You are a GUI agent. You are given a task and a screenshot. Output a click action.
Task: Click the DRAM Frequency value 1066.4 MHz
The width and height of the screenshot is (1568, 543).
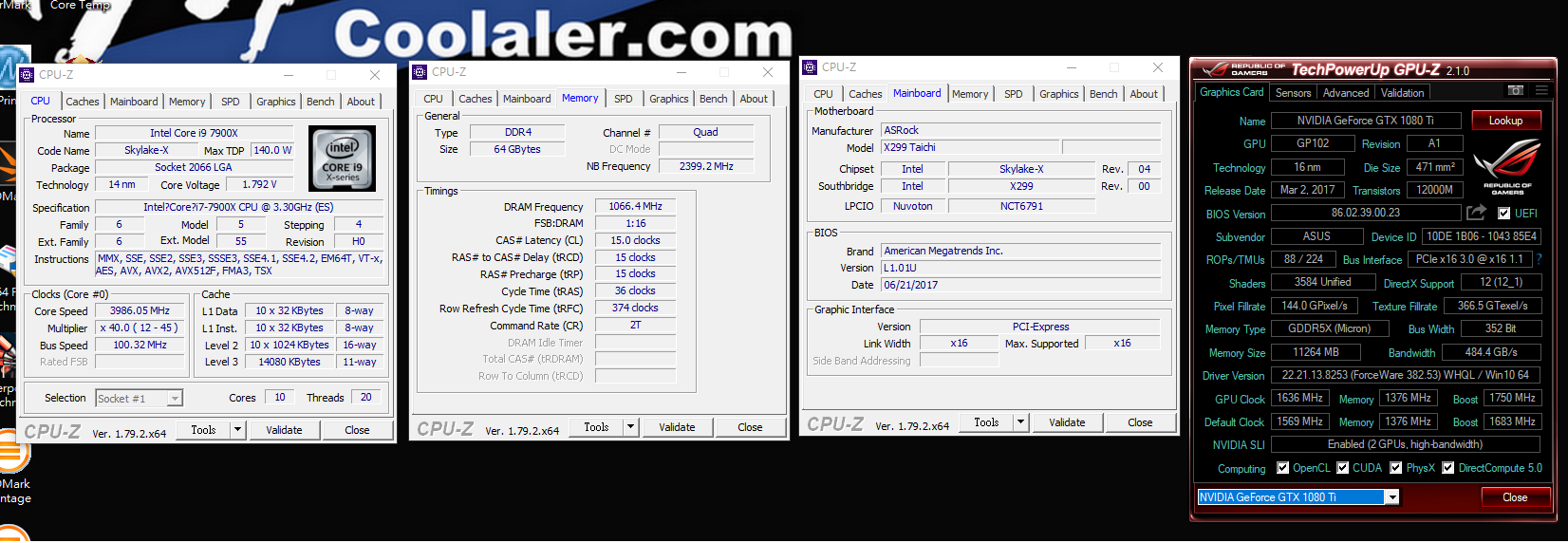pyautogui.click(x=635, y=206)
